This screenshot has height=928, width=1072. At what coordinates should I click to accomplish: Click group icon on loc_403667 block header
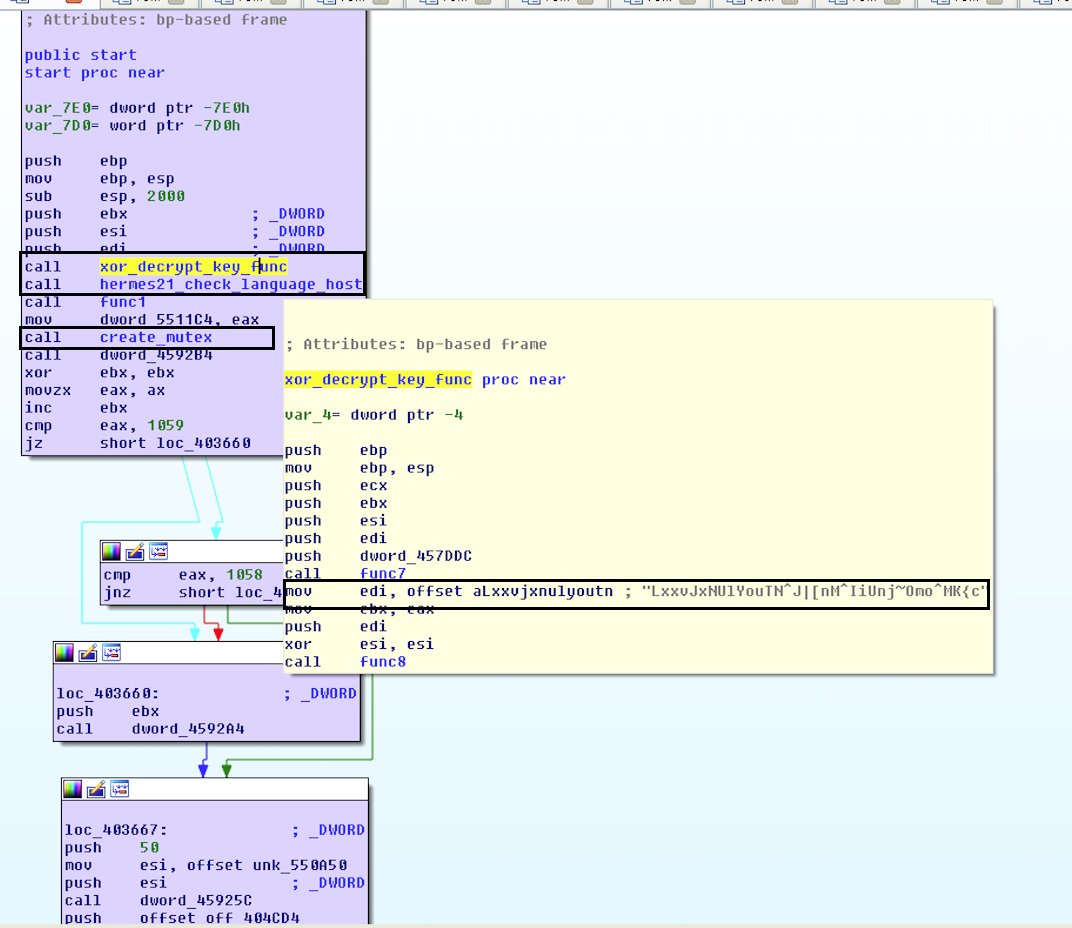[x=120, y=789]
